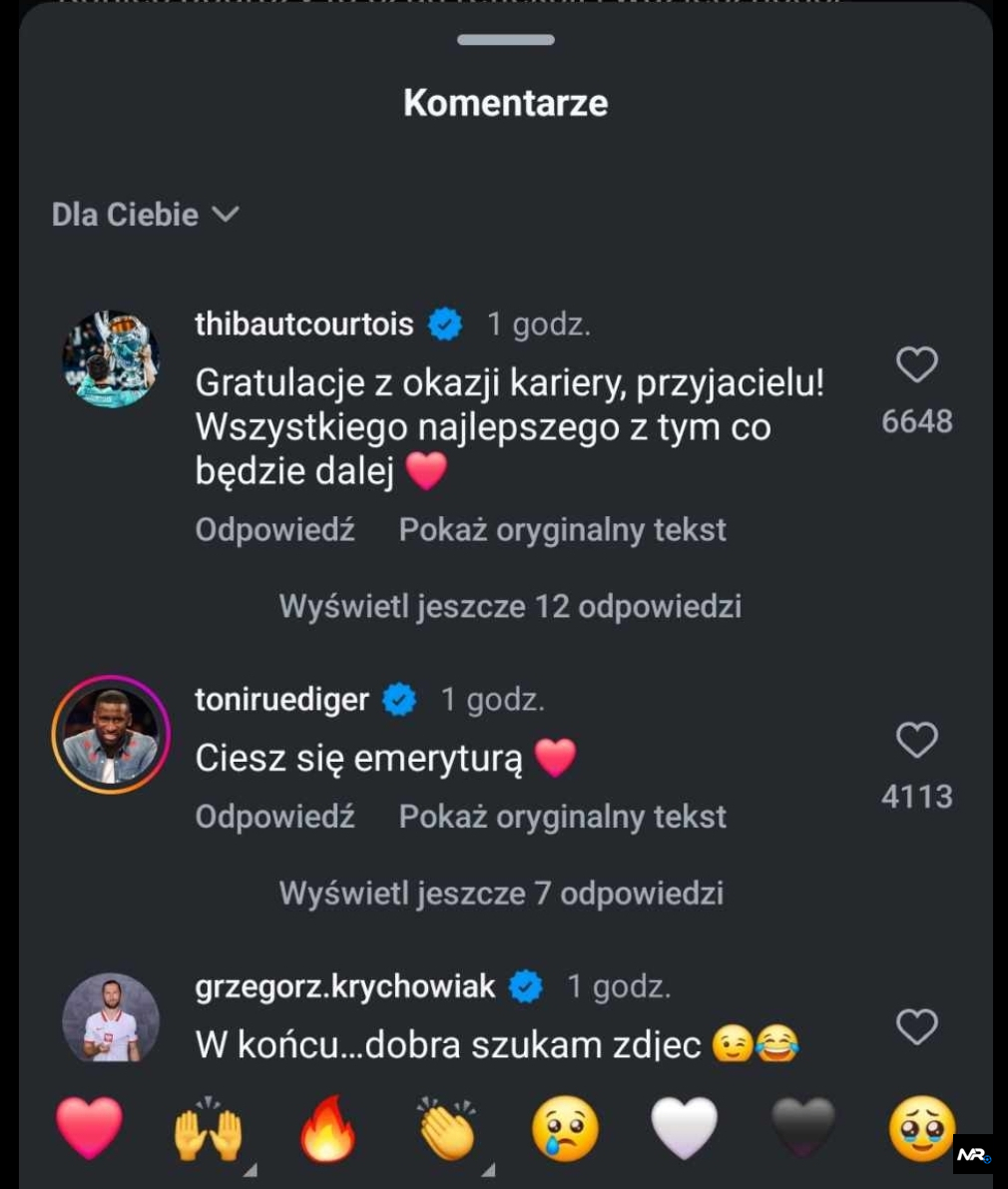Expand 7 more replies under Rüdiger comment
The width and height of the screenshot is (1008, 1189).
(501, 892)
